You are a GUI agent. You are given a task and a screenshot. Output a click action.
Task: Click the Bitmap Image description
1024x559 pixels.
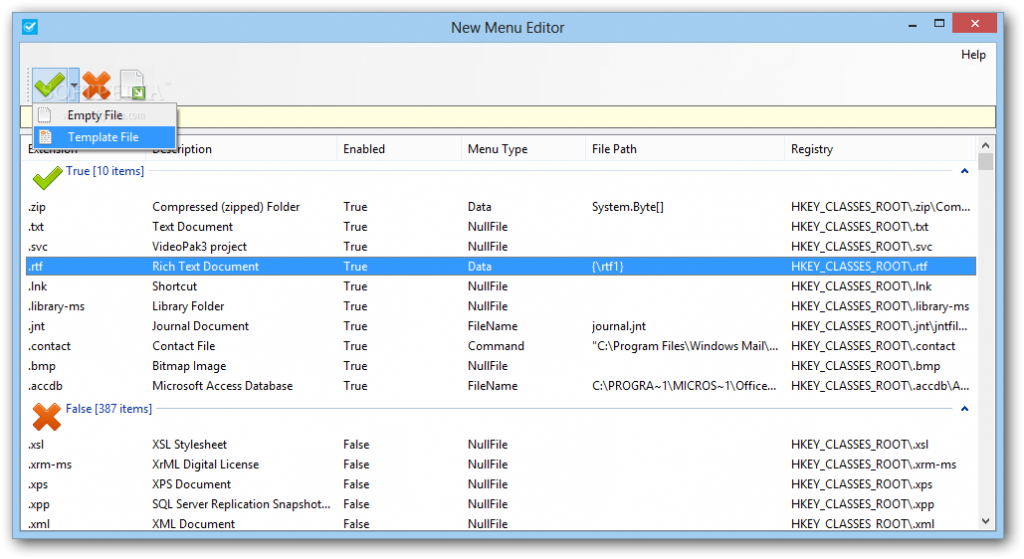coord(189,366)
